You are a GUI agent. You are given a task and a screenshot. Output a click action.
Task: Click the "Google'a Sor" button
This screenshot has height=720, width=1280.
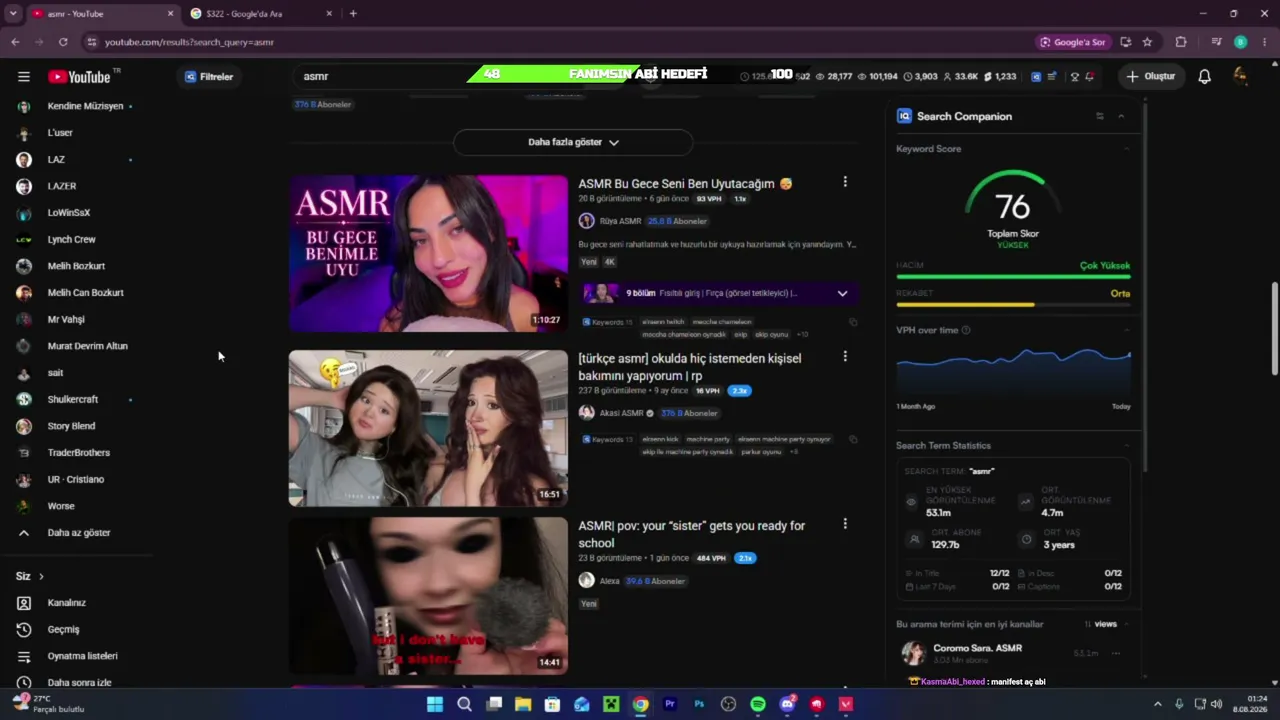pyautogui.click(x=1072, y=42)
